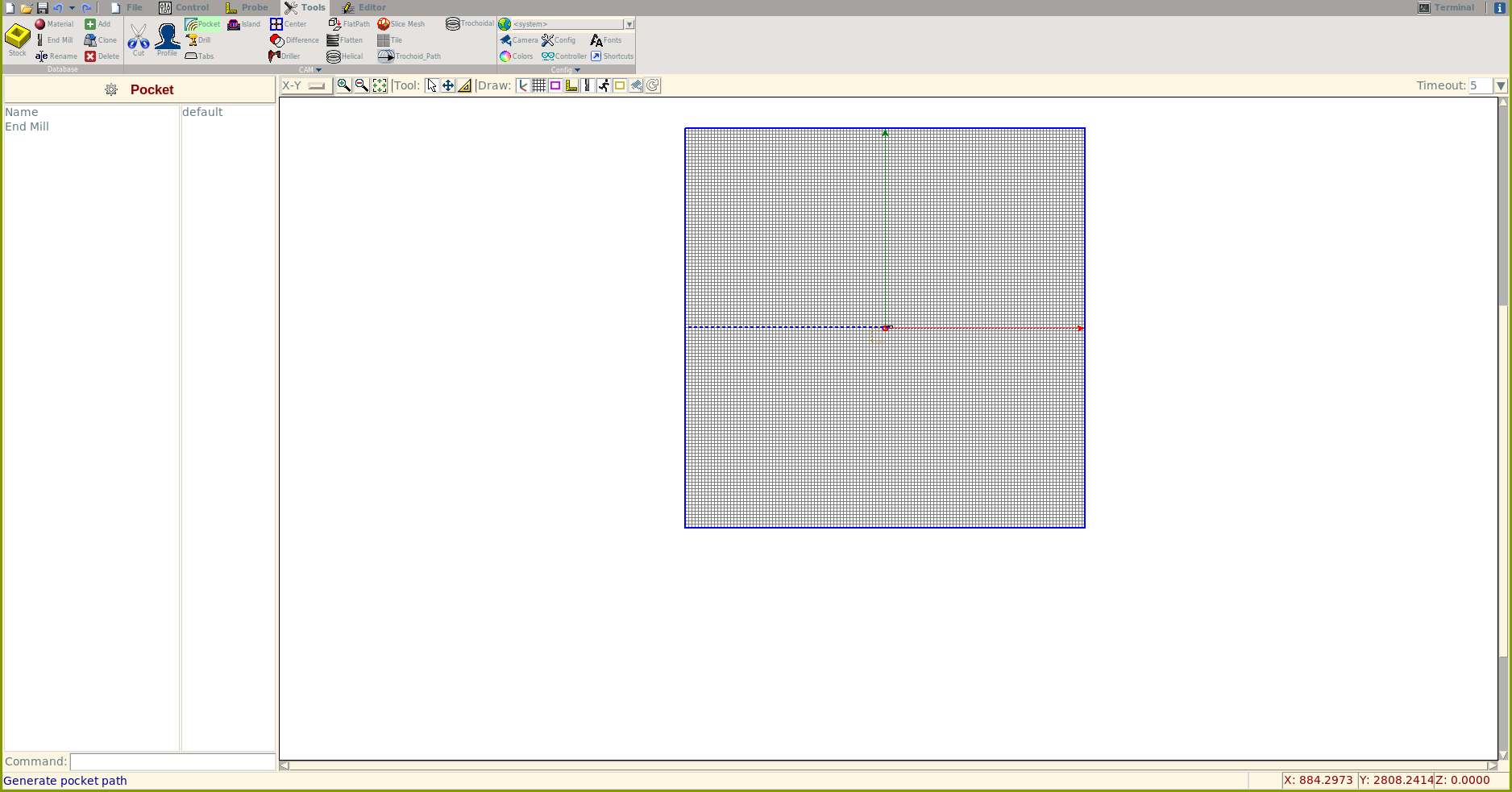This screenshot has height=792, width=1512.
Task: Toggle drawing of the workarea rectangle
Action: point(620,85)
